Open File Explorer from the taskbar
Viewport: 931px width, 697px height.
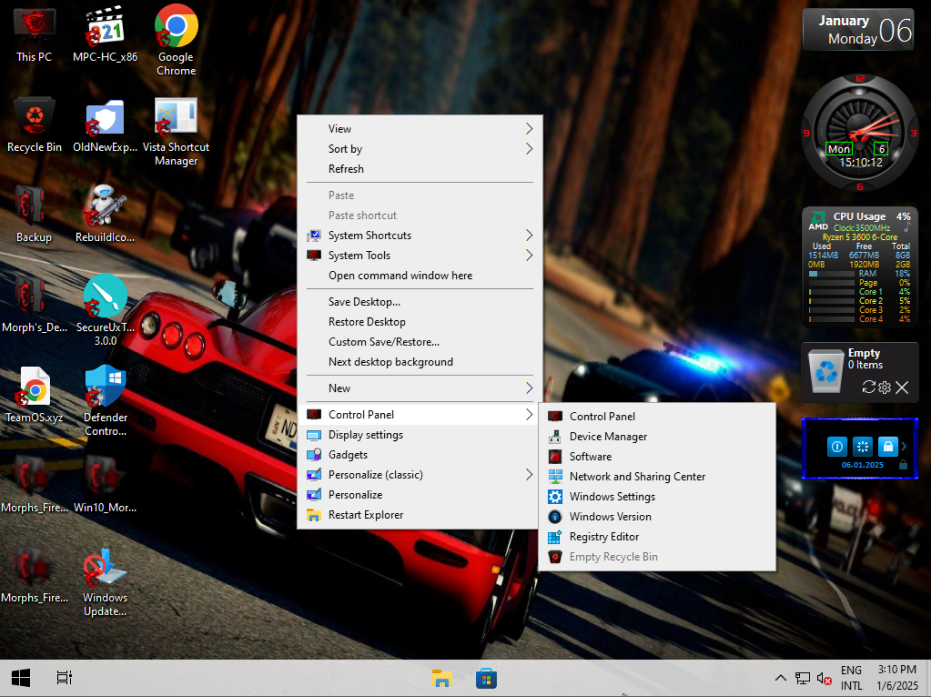tap(442, 678)
